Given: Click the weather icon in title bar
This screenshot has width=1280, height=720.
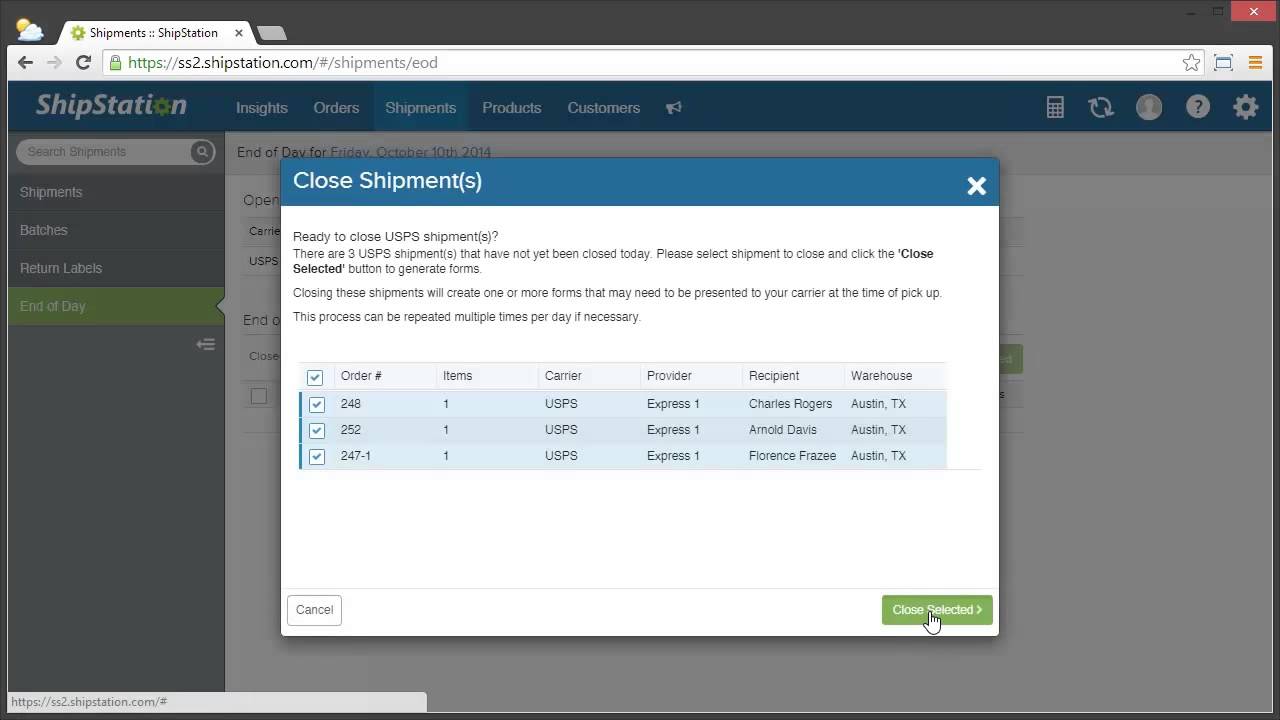Looking at the screenshot, I should pos(29,30).
